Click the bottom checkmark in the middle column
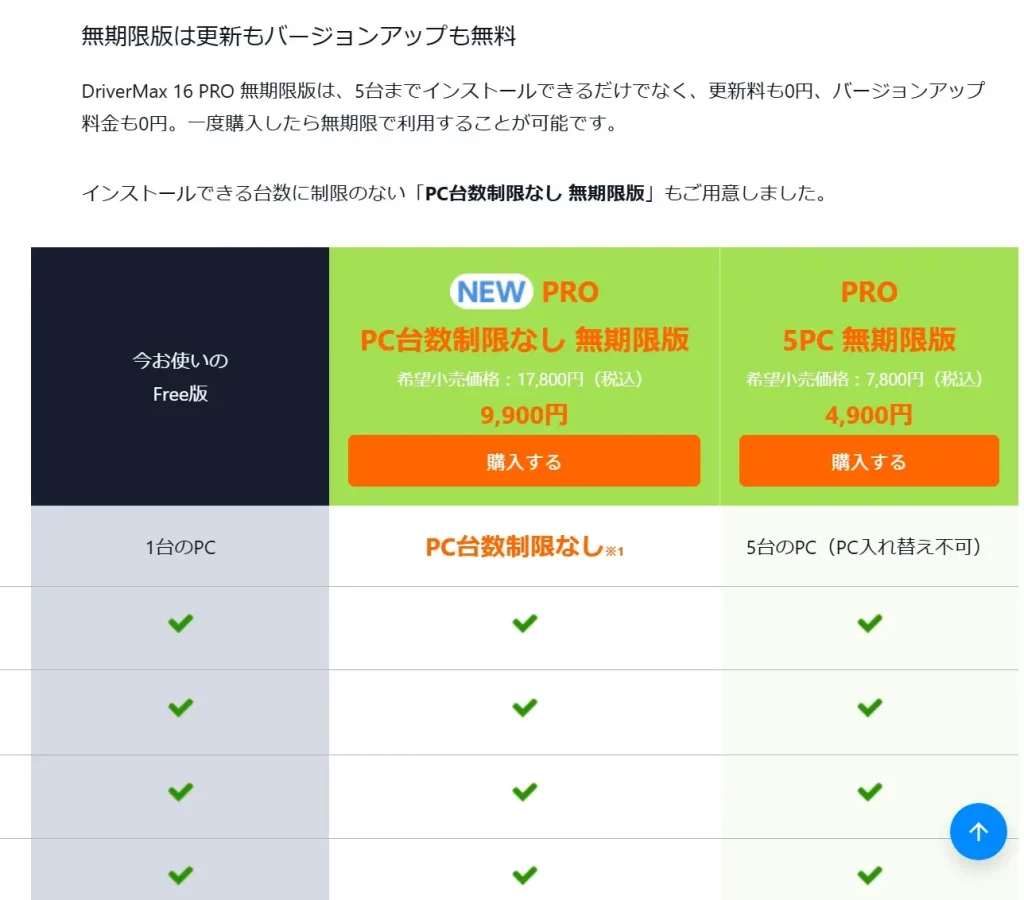 pyautogui.click(x=524, y=875)
